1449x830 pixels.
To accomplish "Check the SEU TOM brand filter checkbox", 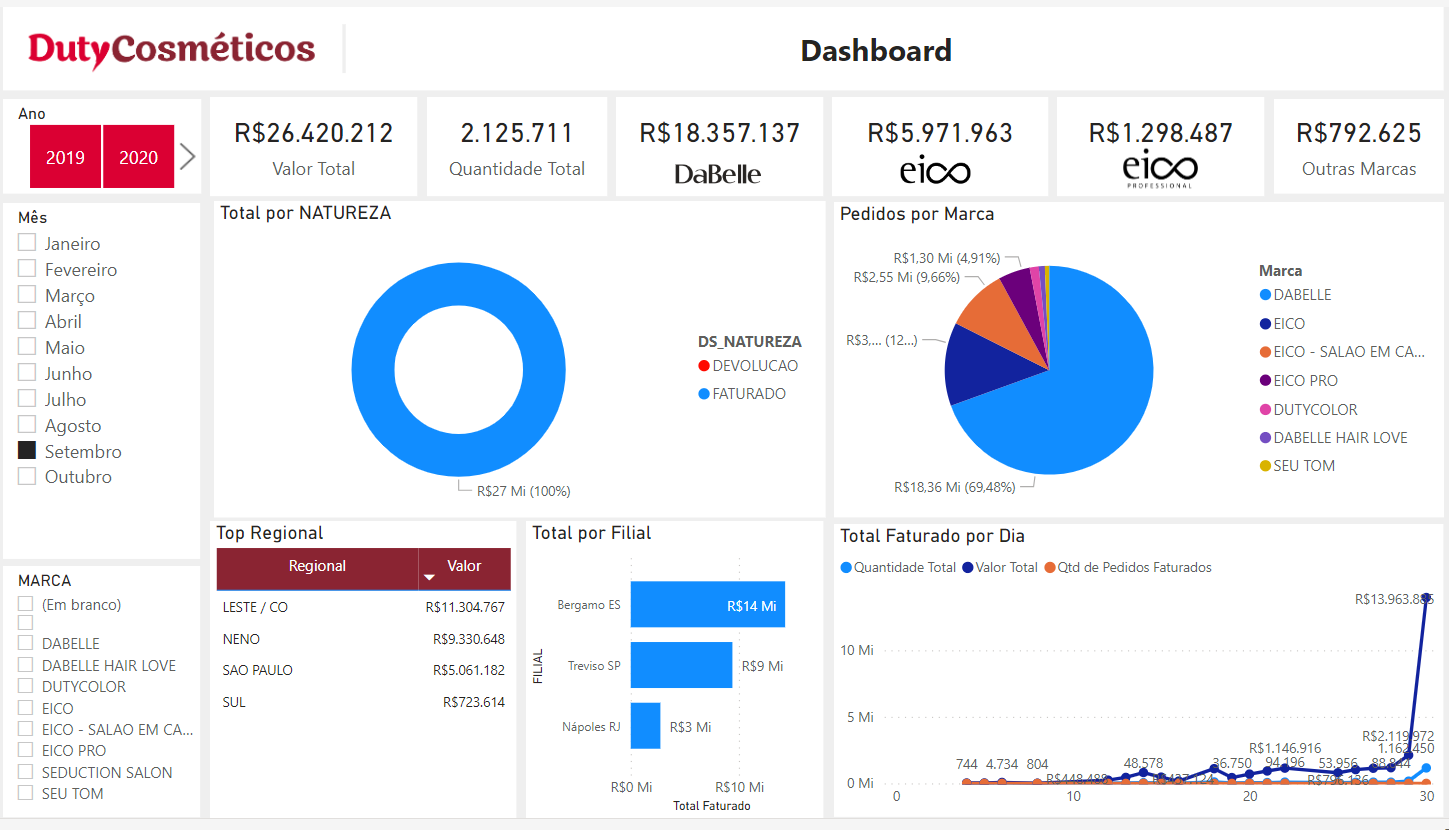I will 25,793.
